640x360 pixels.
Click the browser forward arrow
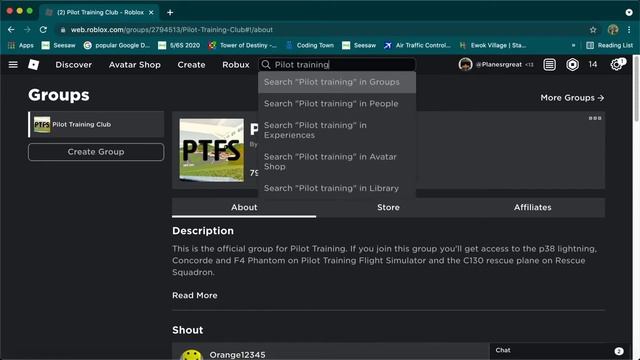(27, 30)
